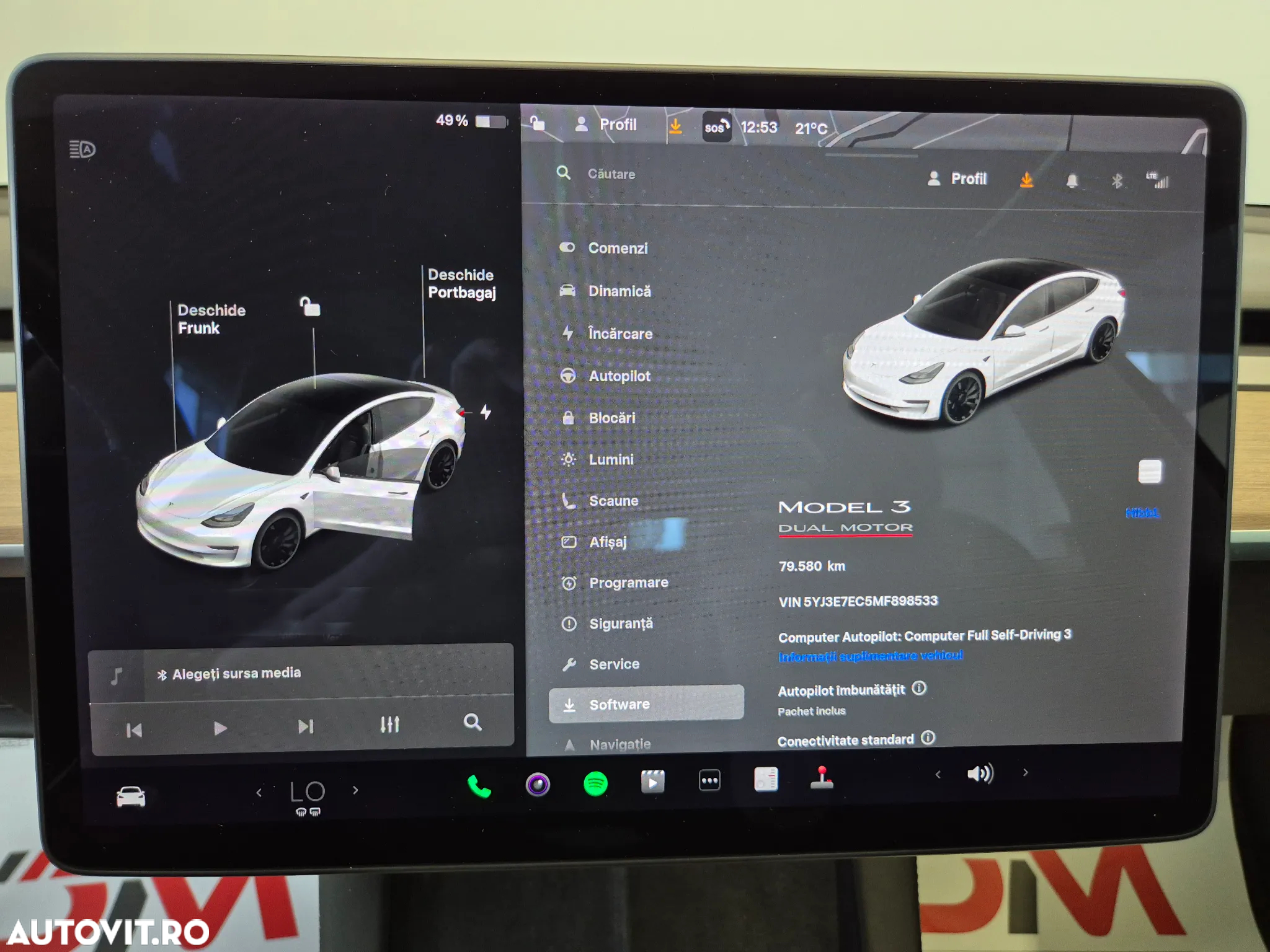
Task: Open the Scaune menu
Action: coord(600,501)
